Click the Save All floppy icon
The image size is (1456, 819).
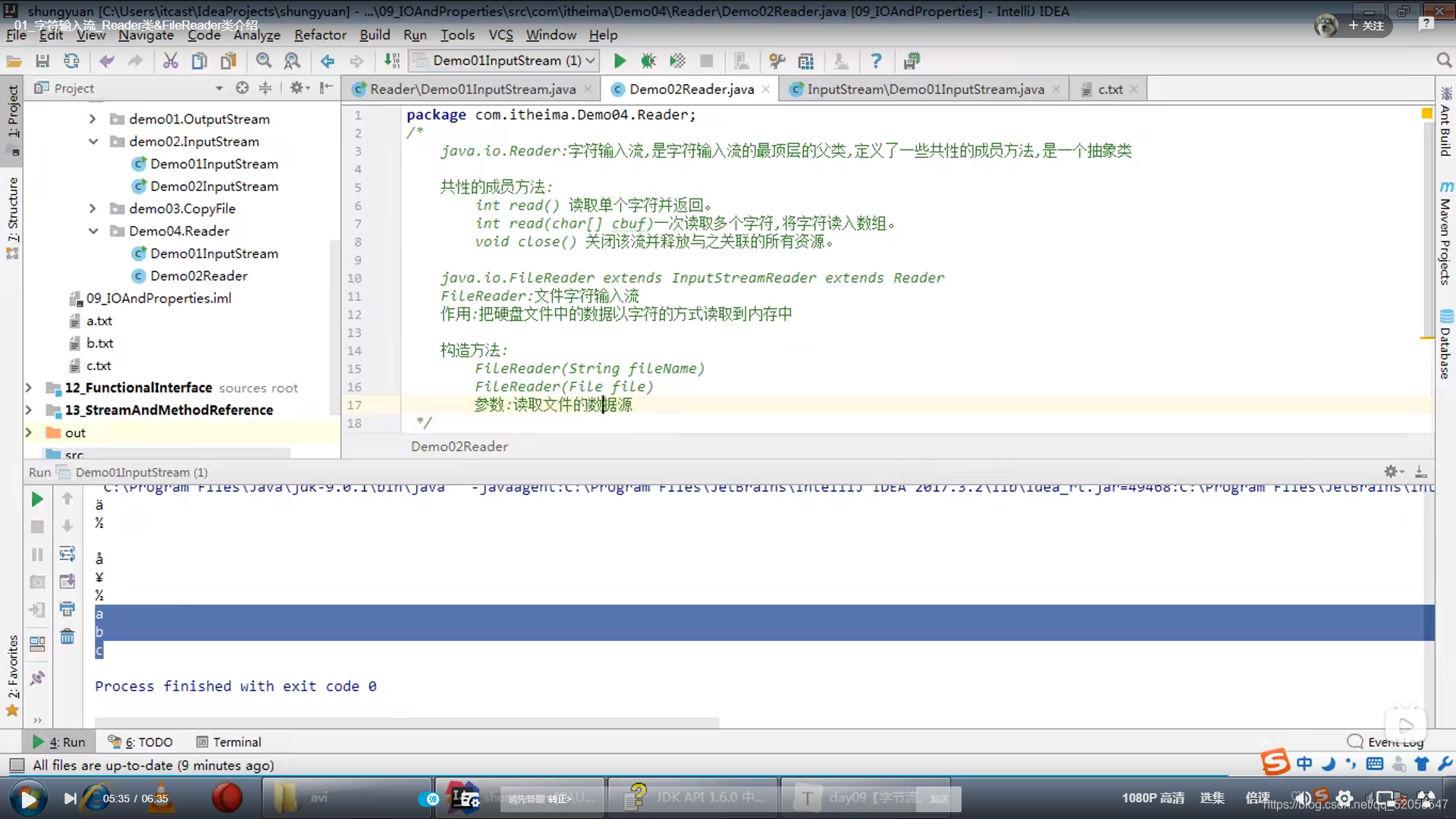(x=42, y=61)
